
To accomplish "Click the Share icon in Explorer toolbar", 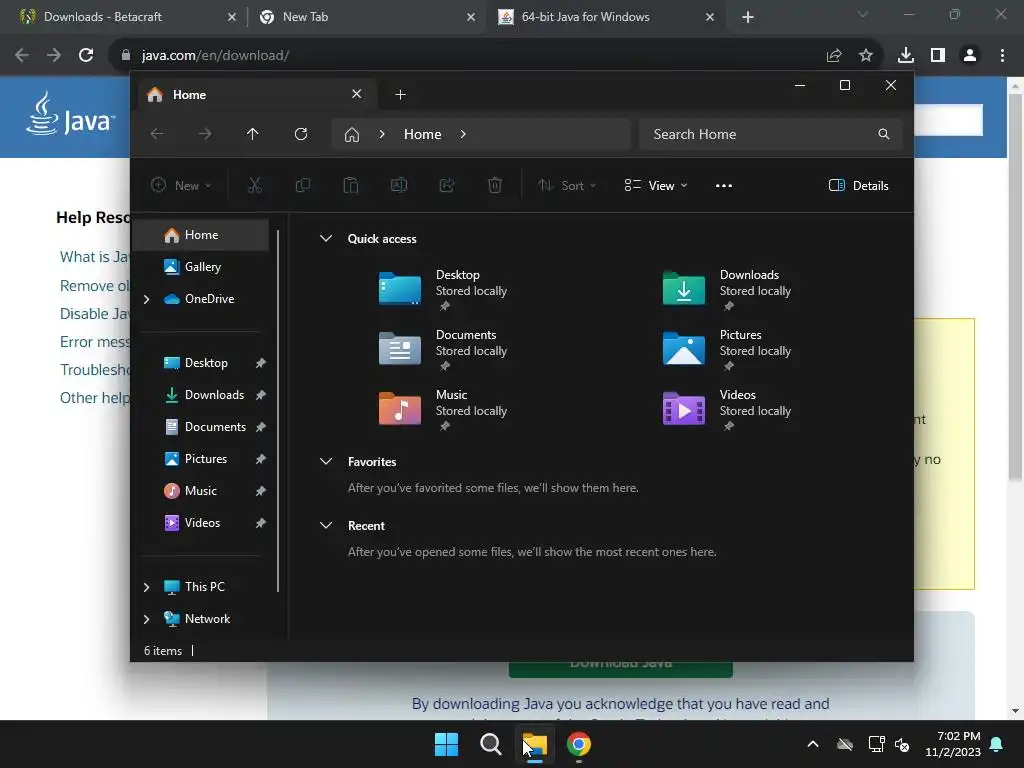I will 447,185.
